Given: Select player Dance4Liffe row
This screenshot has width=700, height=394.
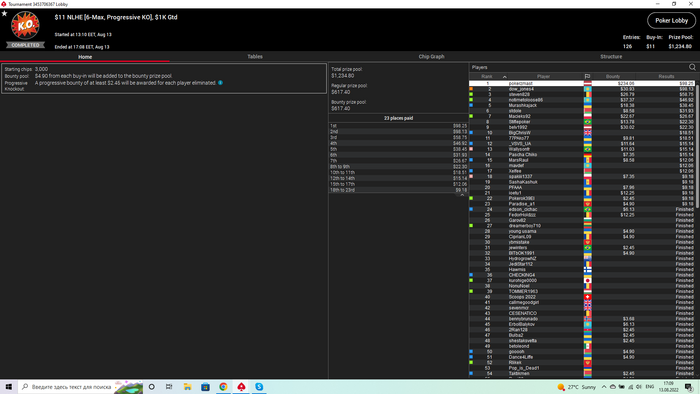Looking at the screenshot, I should tap(582, 357).
